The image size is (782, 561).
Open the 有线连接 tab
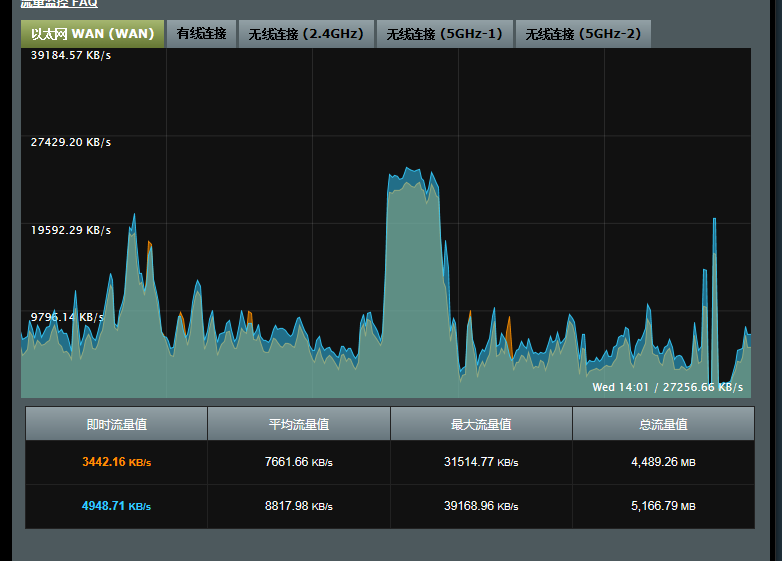click(x=201, y=34)
